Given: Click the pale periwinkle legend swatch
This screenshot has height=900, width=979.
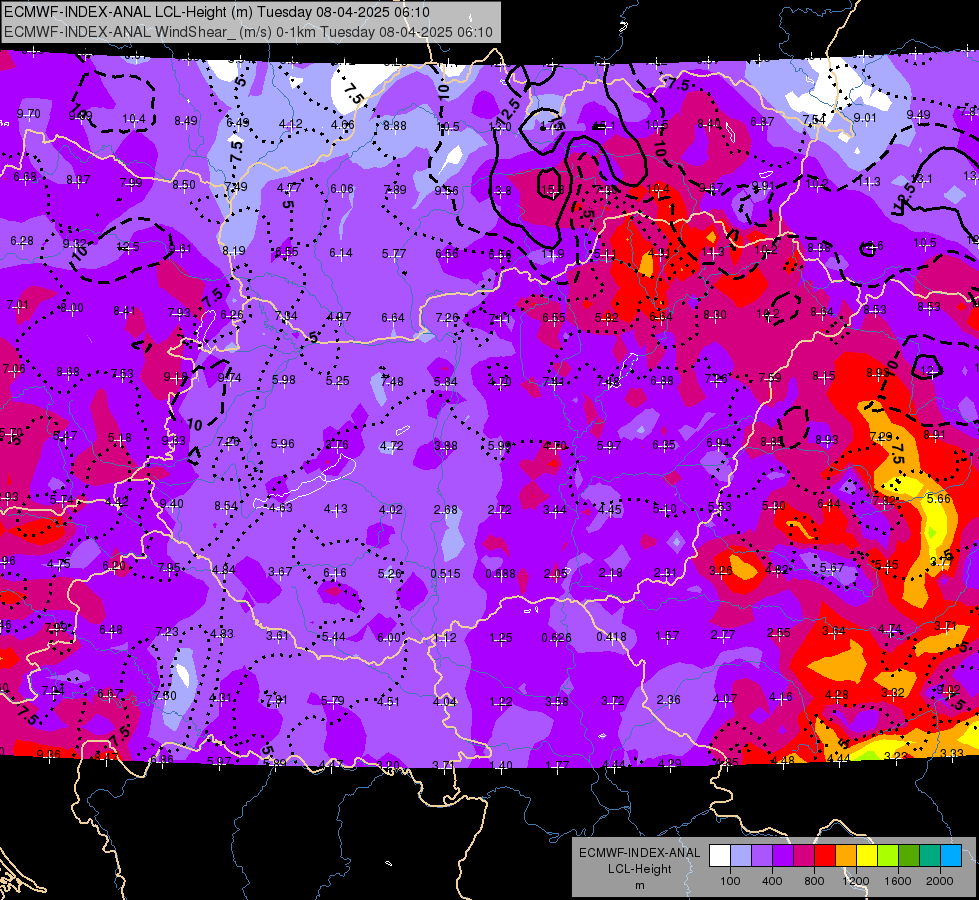Looking at the screenshot, I should coord(740,856).
